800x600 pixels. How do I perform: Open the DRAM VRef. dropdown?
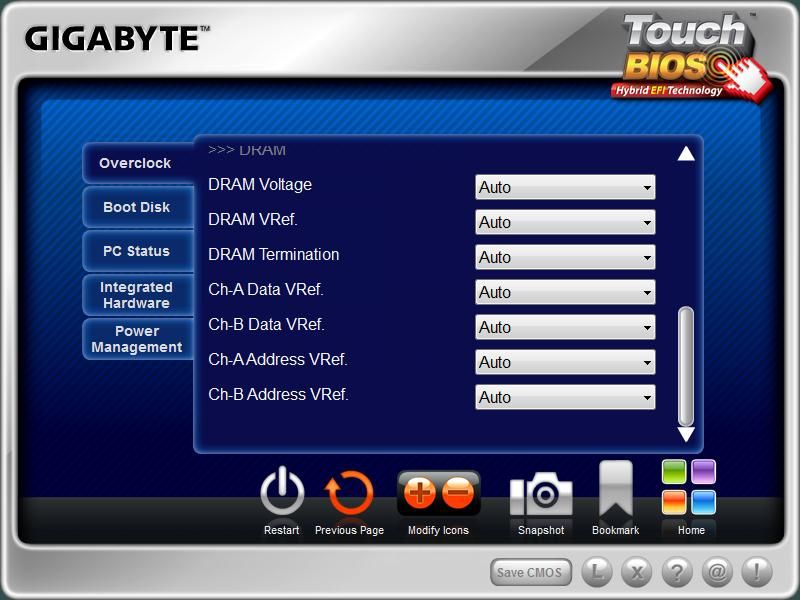click(x=565, y=222)
